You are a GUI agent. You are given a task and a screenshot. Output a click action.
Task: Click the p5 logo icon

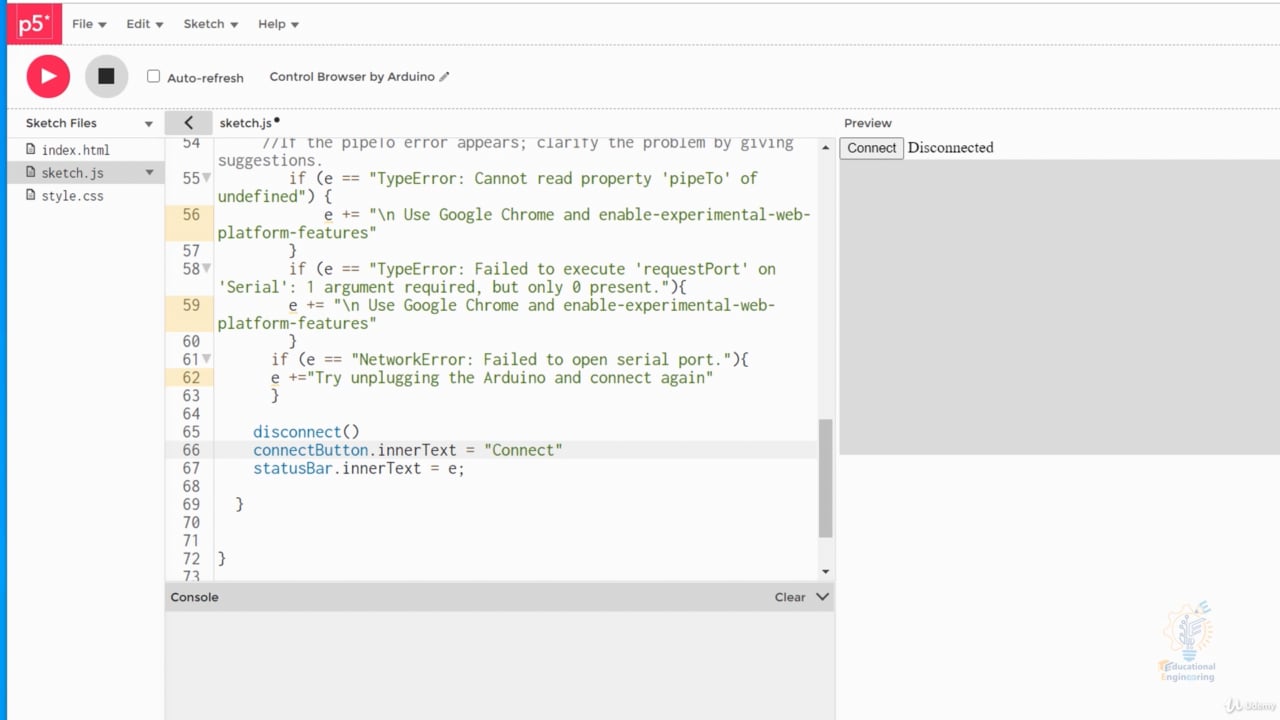click(35, 23)
